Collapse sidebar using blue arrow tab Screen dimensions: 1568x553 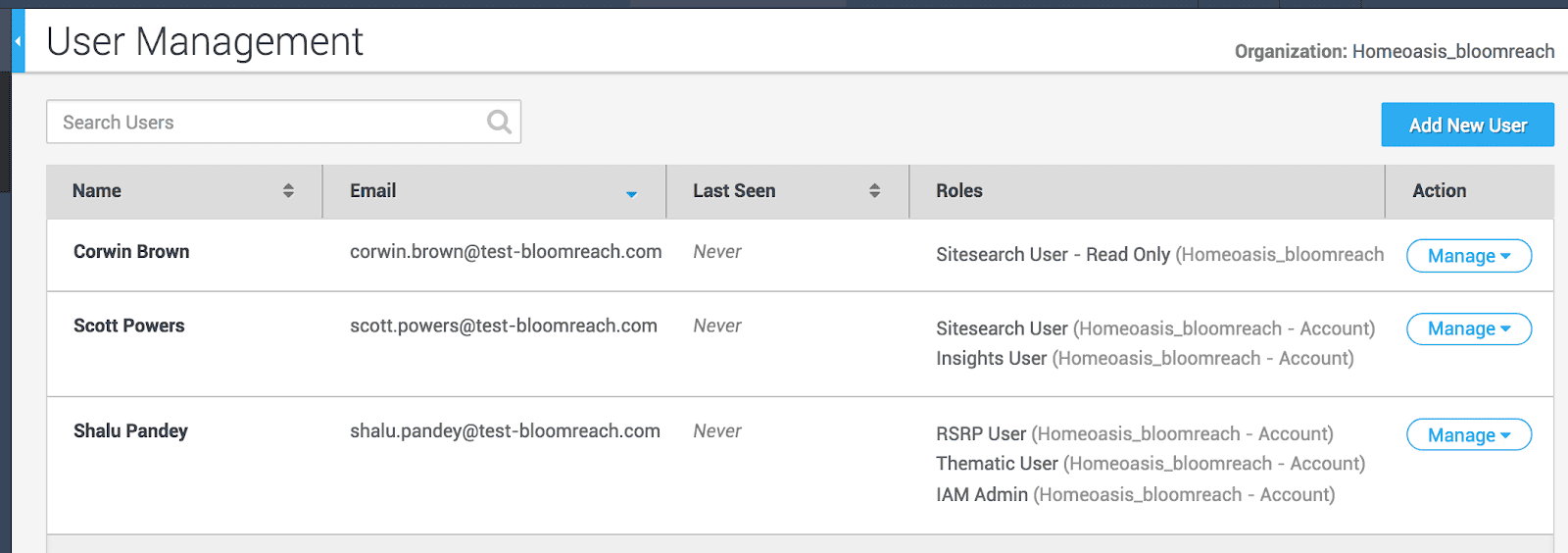tap(18, 41)
